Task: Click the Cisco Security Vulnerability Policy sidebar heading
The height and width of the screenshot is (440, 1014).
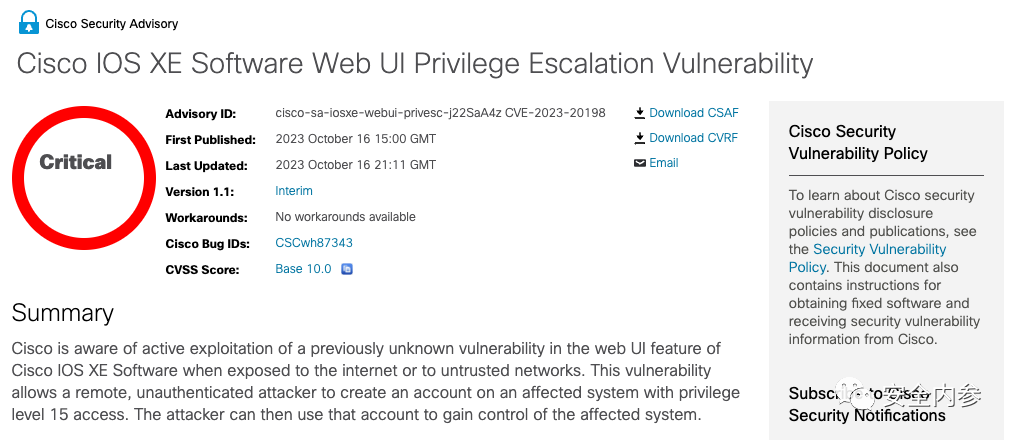Action: (858, 142)
